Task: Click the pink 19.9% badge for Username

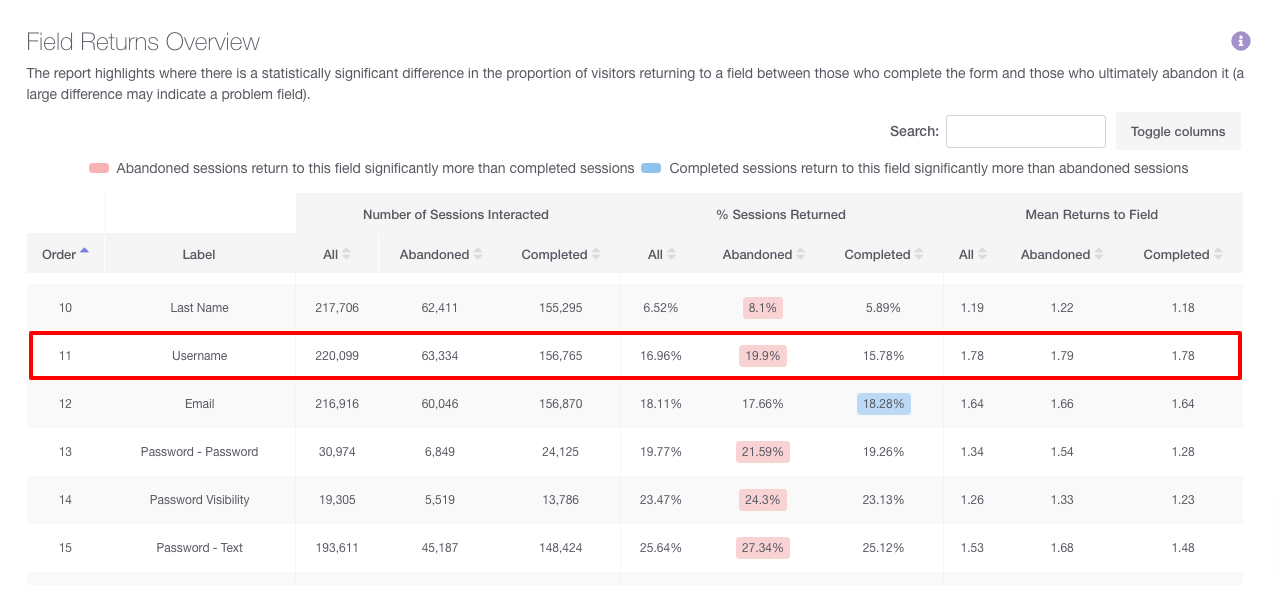Action: click(x=762, y=355)
